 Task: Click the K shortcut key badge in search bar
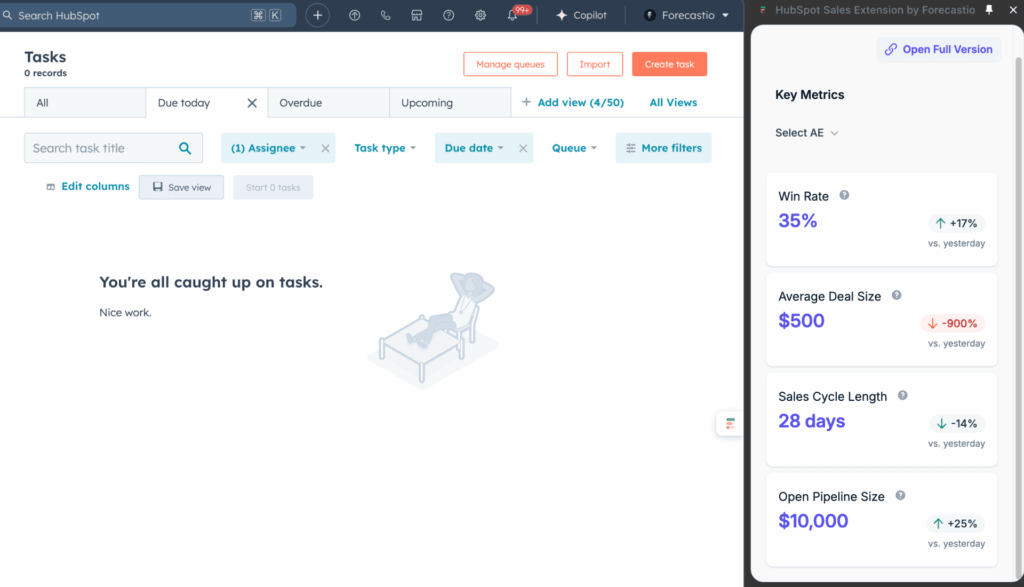276,15
